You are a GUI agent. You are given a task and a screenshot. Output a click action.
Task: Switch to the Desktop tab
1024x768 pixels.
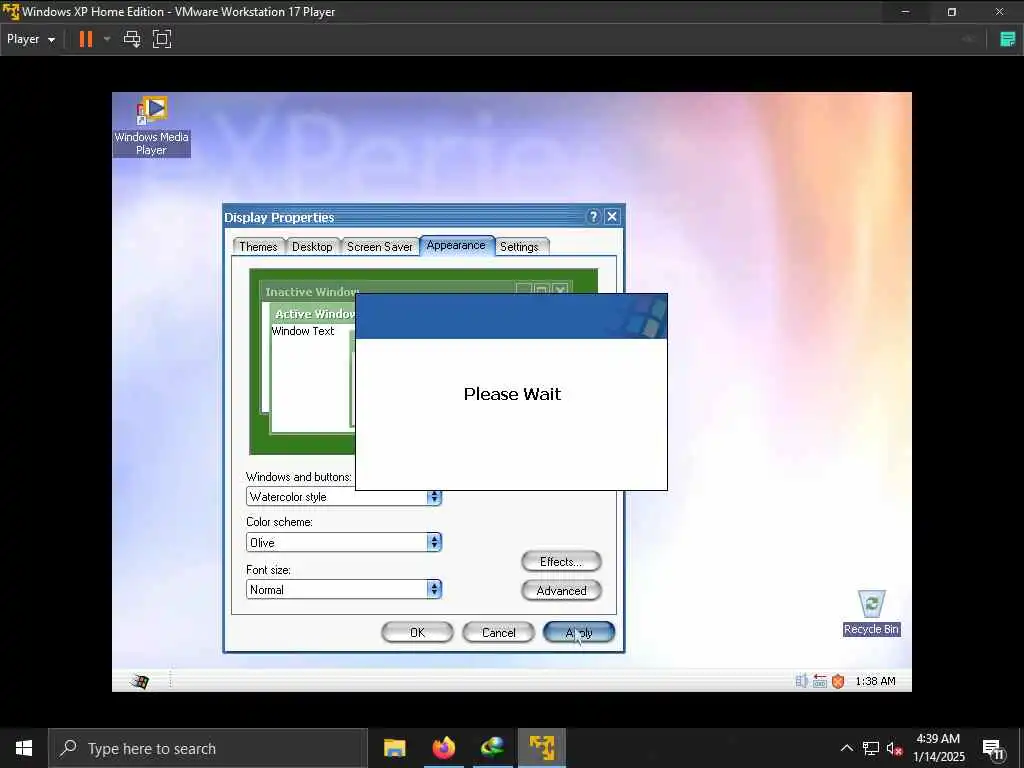coord(312,247)
